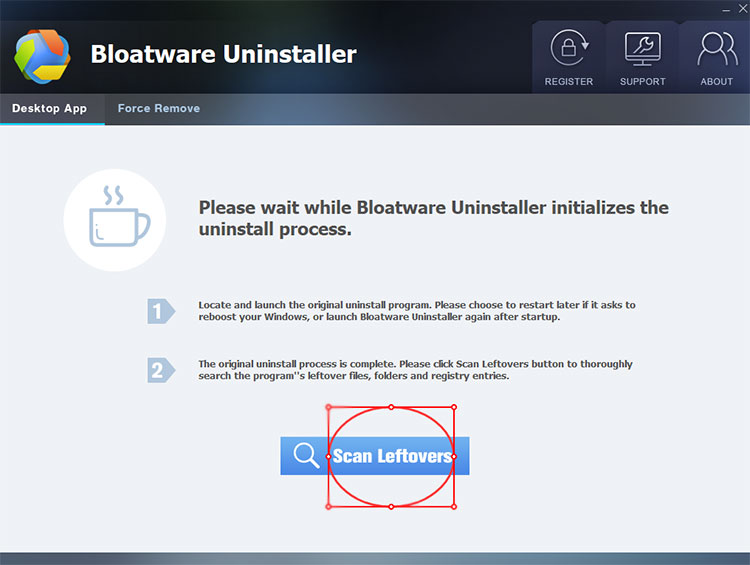750x565 pixels.
Task: Open the About people icon
Action: 717,48
